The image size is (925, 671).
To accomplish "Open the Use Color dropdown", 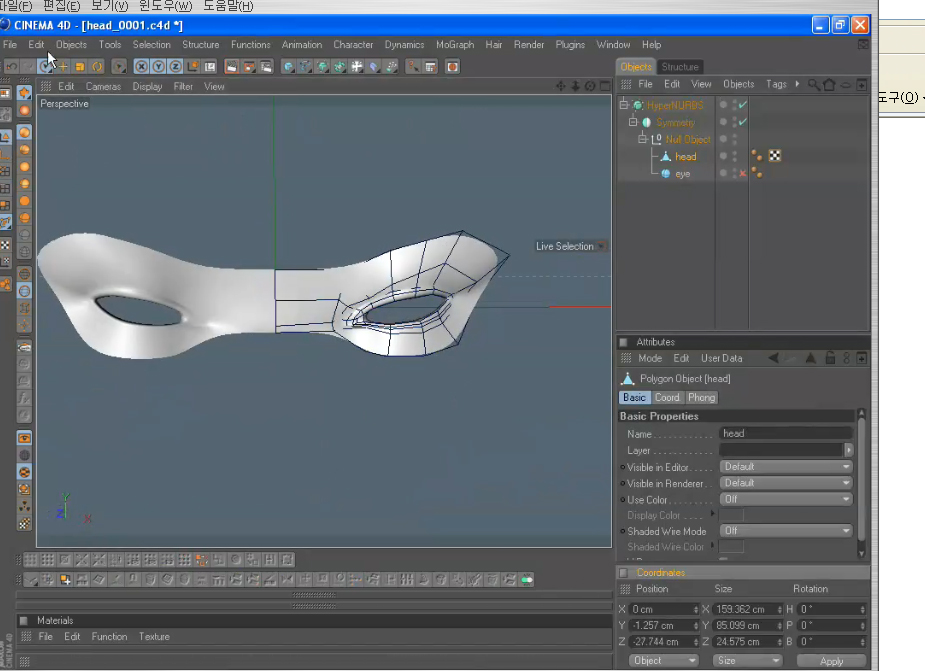I will coord(786,499).
